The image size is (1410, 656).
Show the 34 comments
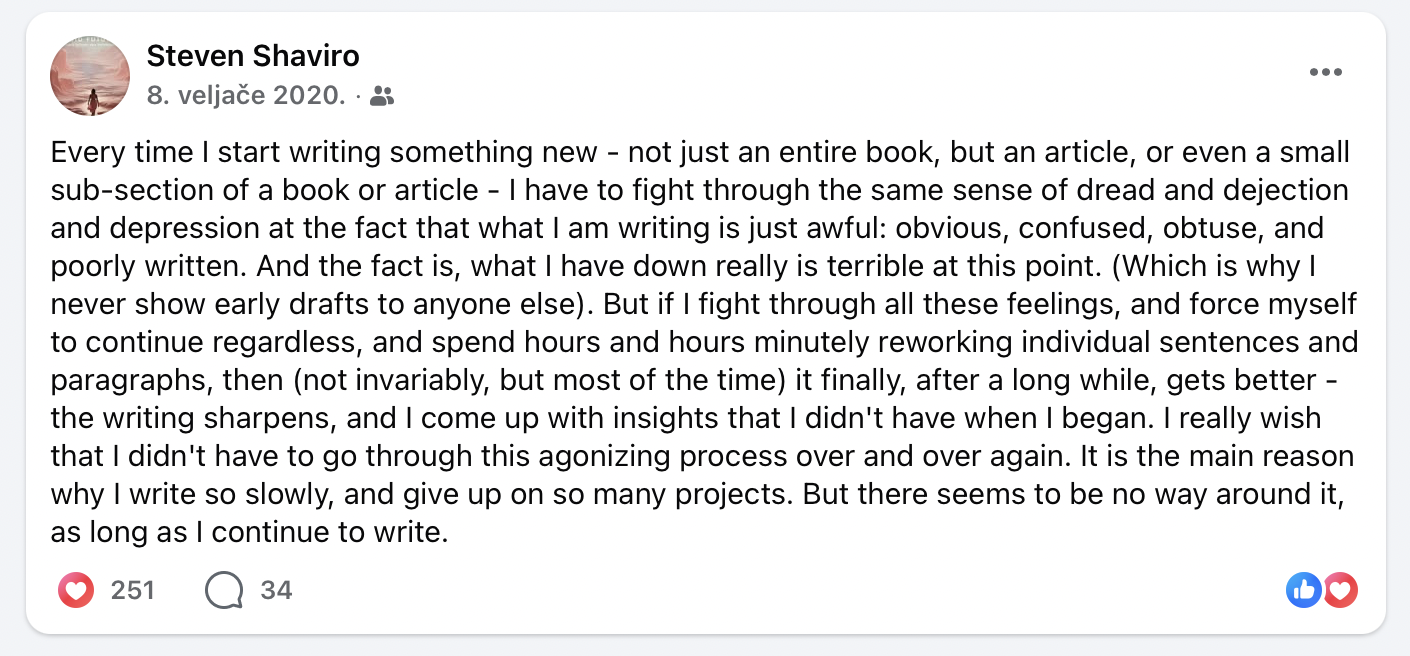(x=276, y=590)
